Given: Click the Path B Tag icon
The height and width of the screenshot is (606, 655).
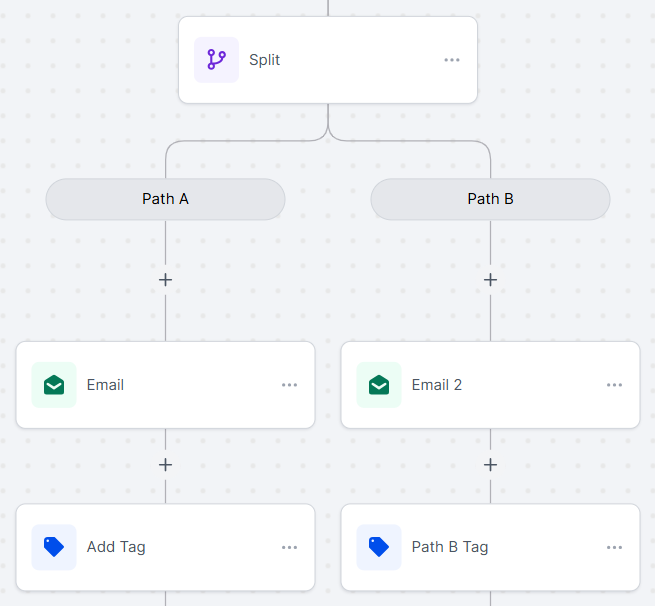Looking at the screenshot, I should coord(379,547).
